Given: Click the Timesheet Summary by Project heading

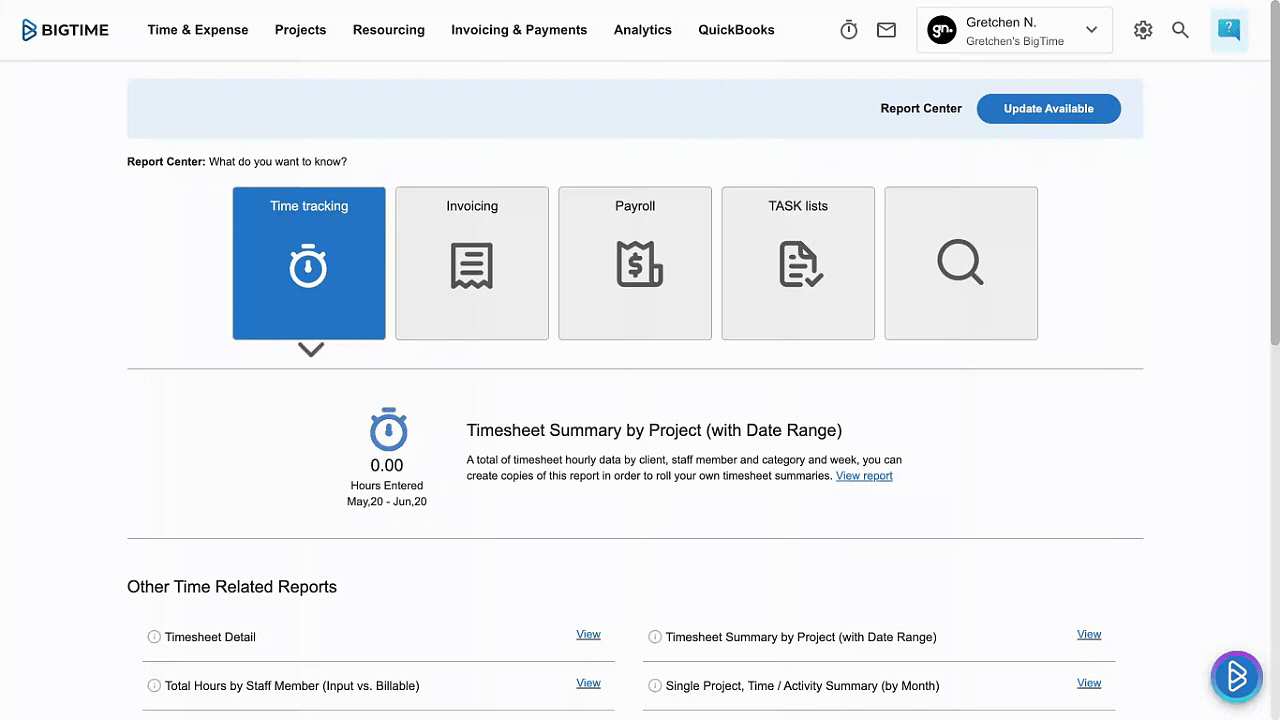Looking at the screenshot, I should coord(654,430).
